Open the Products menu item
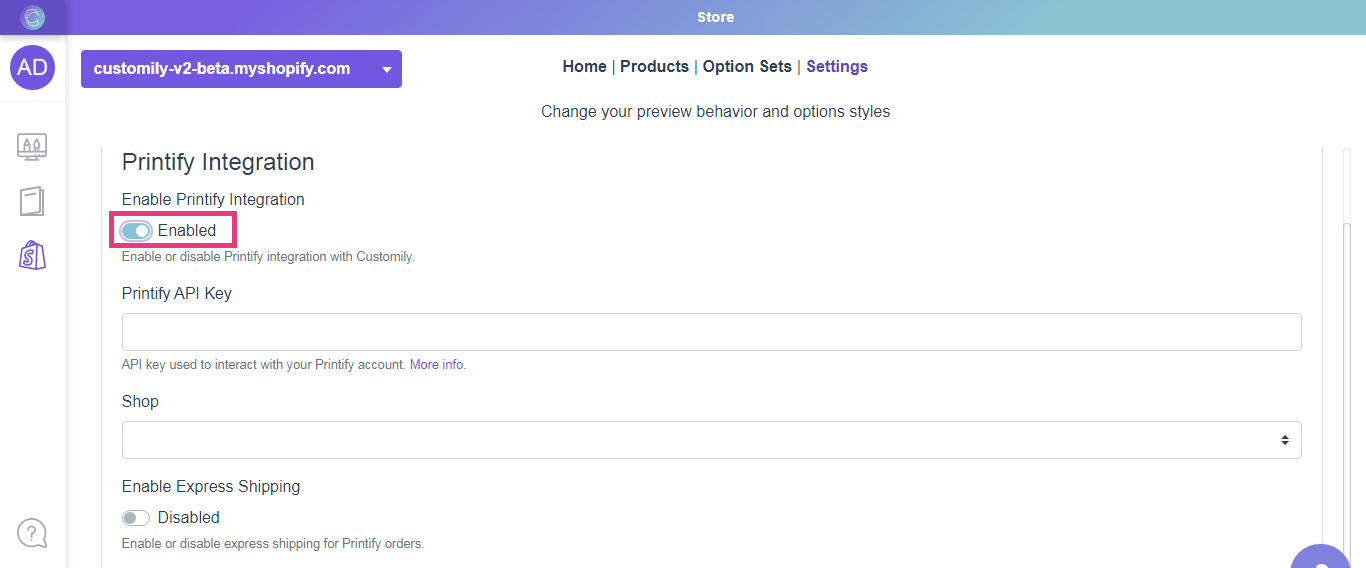Screen dimensions: 1366x568 654,67
